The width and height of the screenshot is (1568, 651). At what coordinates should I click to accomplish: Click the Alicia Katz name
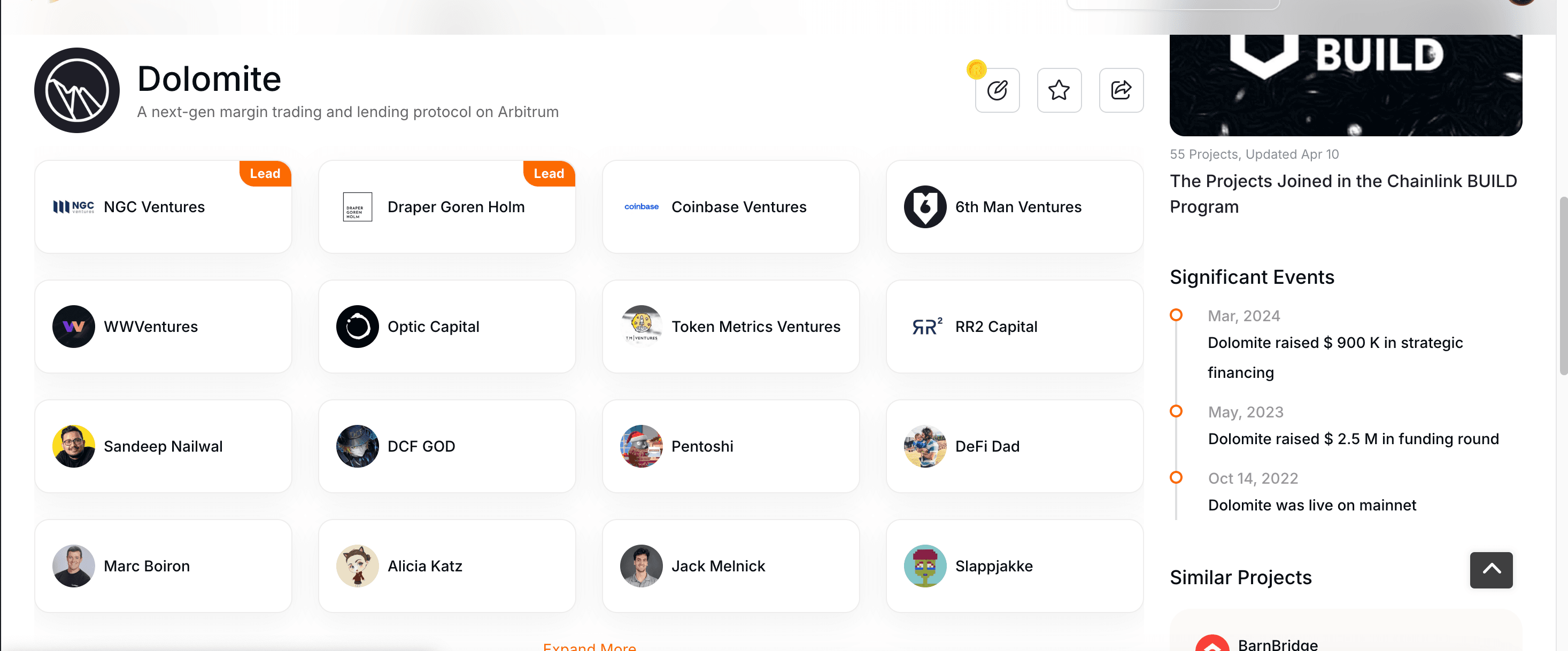pyautogui.click(x=425, y=566)
